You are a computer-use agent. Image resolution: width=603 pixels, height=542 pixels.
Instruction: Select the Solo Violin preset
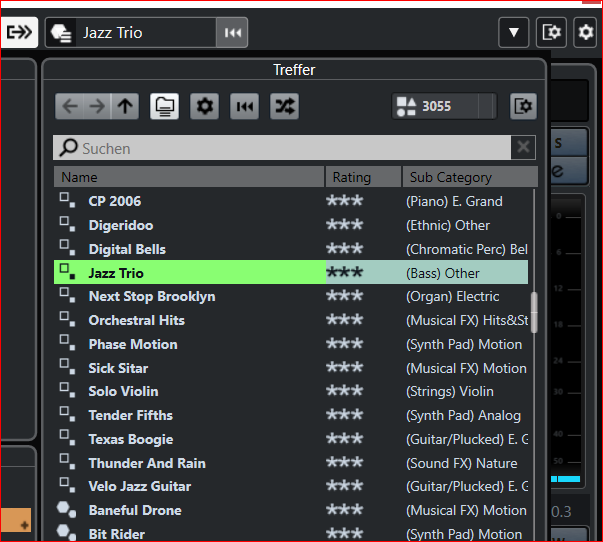[x=123, y=391]
